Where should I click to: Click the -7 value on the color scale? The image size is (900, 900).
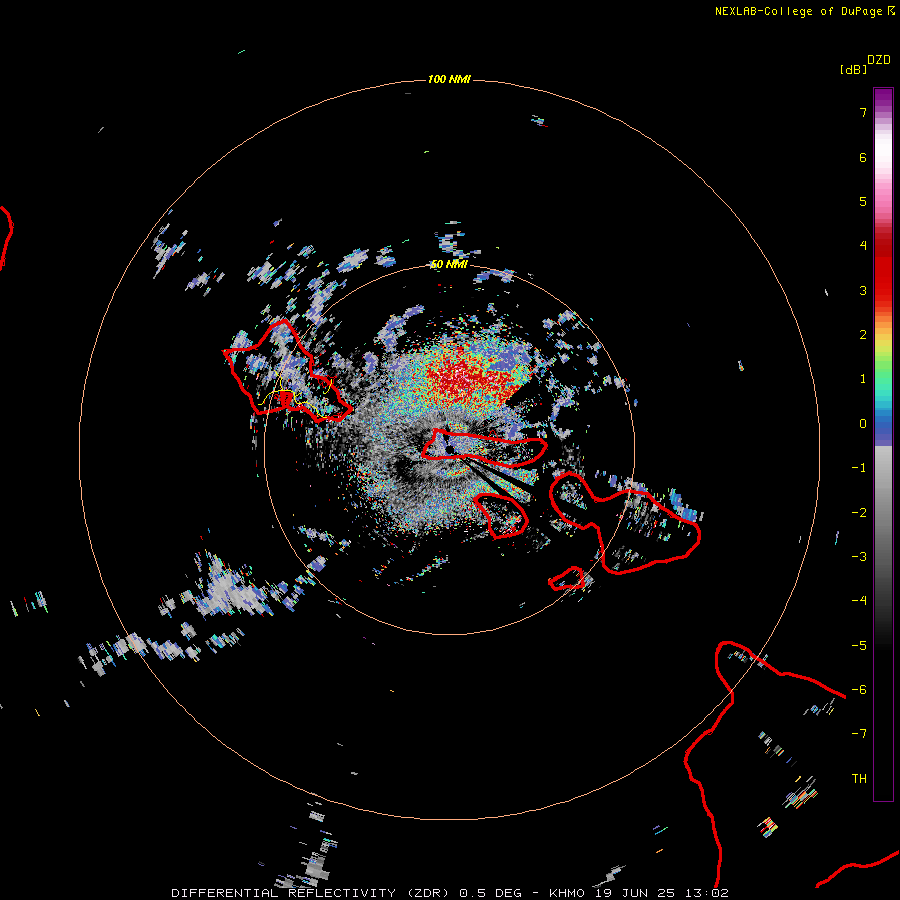point(859,734)
